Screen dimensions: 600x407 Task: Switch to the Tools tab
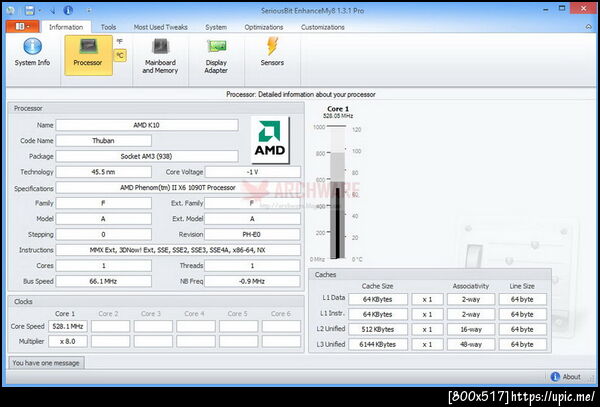108,27
